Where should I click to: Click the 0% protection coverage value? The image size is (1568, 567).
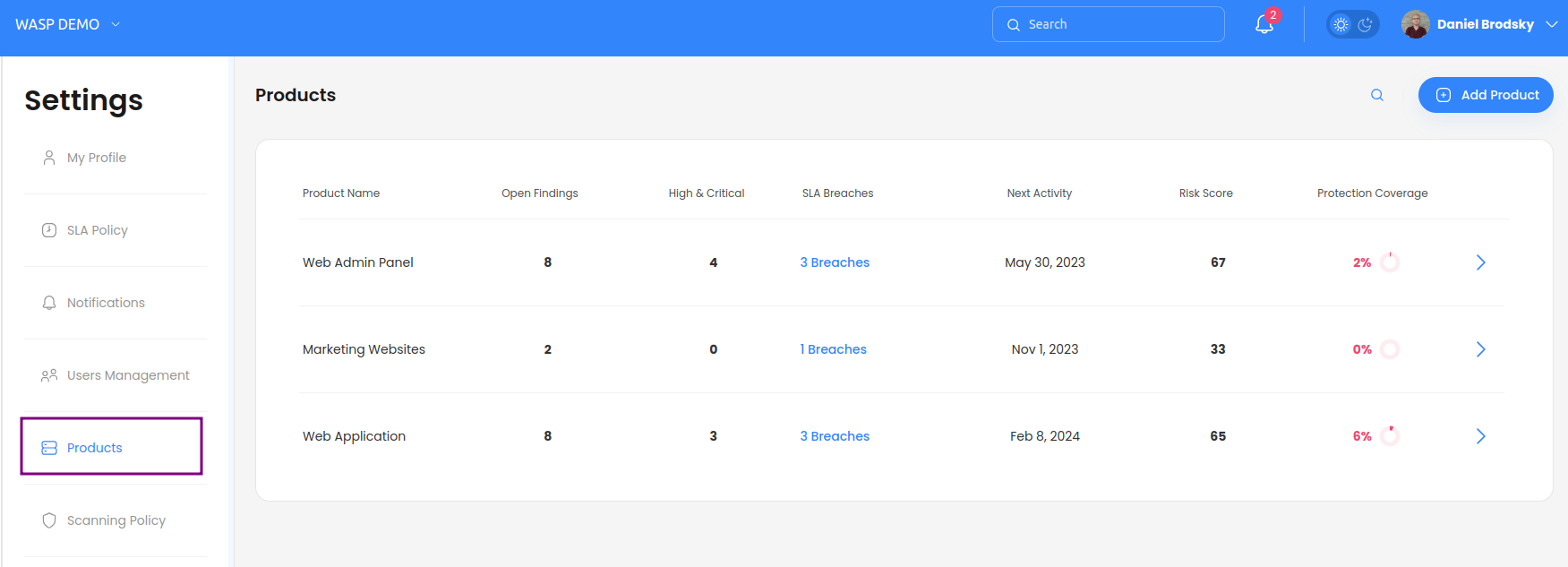click(1362, 349)
